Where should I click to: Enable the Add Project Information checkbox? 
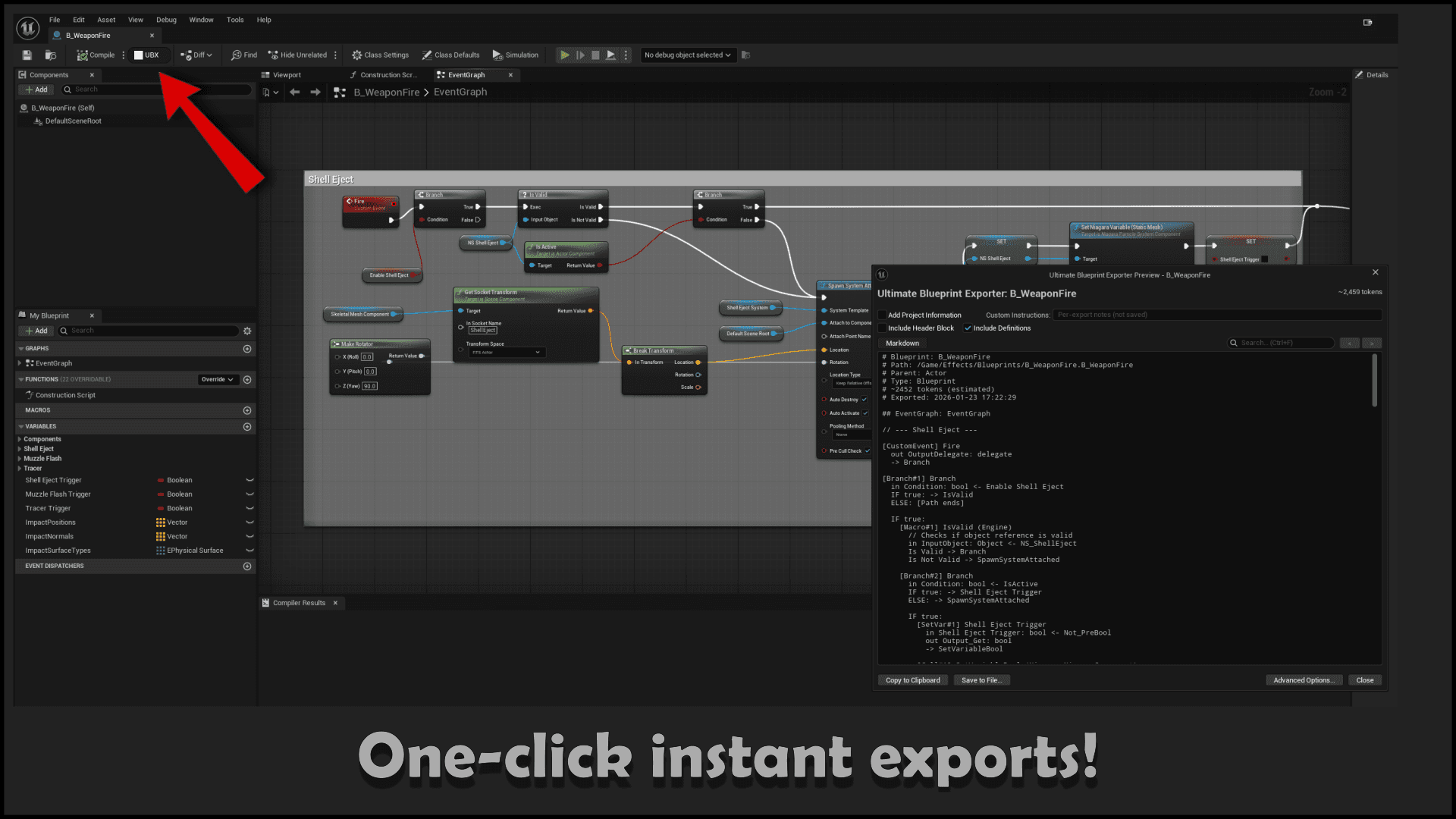coord(883,315)
